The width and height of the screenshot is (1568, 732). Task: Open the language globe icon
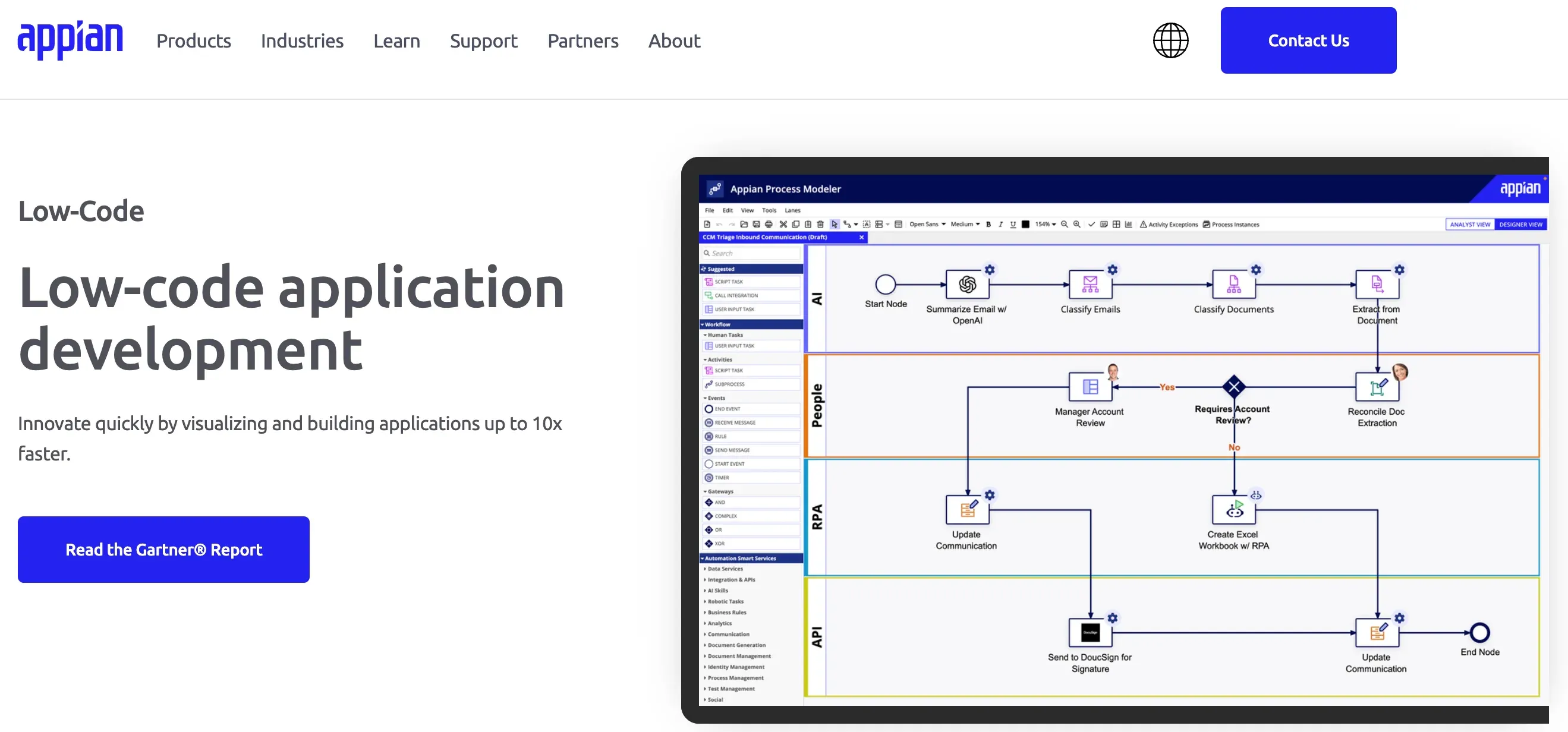click(x=1170, y=40)
